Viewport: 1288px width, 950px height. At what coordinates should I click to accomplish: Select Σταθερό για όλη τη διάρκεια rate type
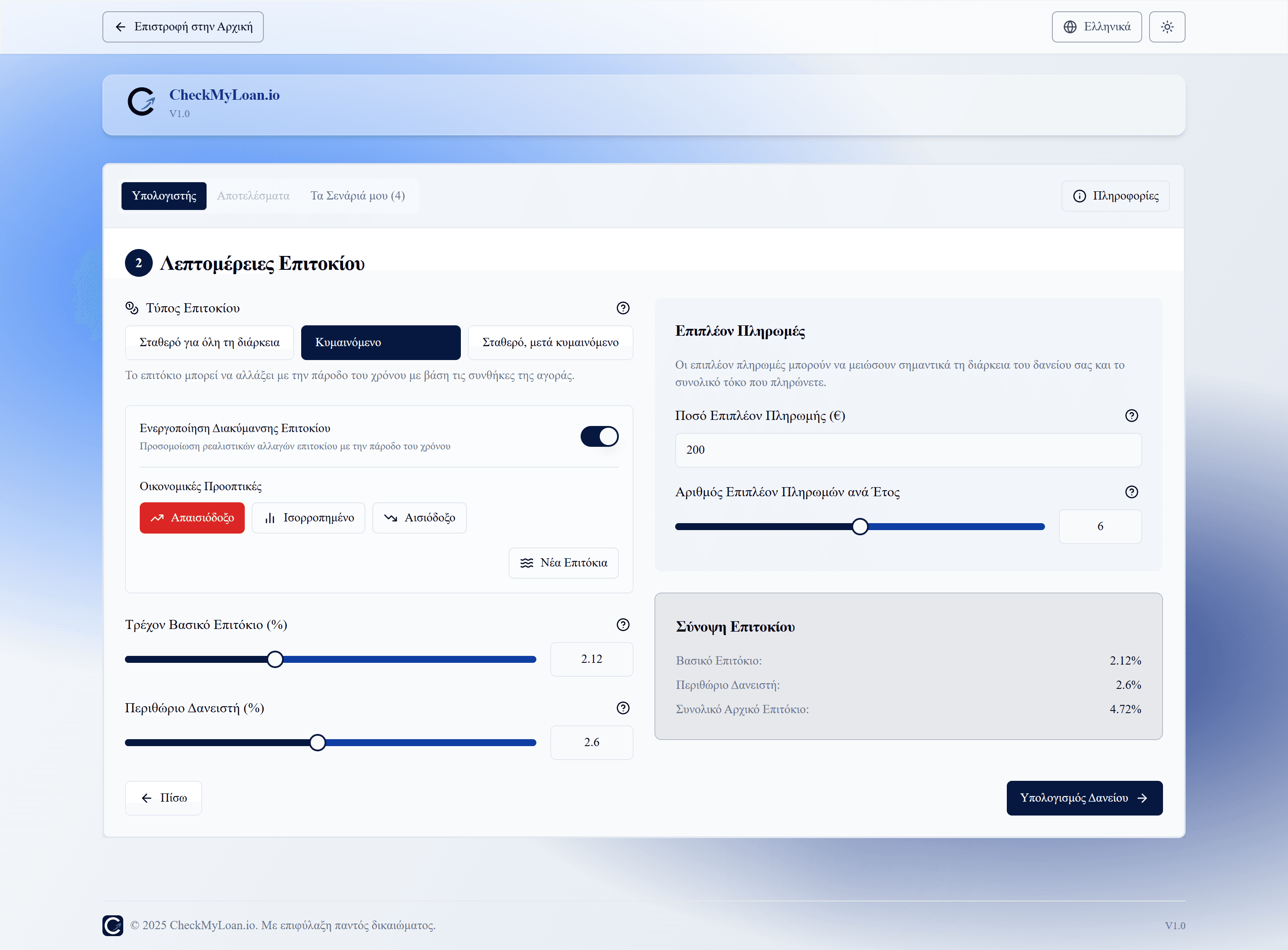point(210,343)
